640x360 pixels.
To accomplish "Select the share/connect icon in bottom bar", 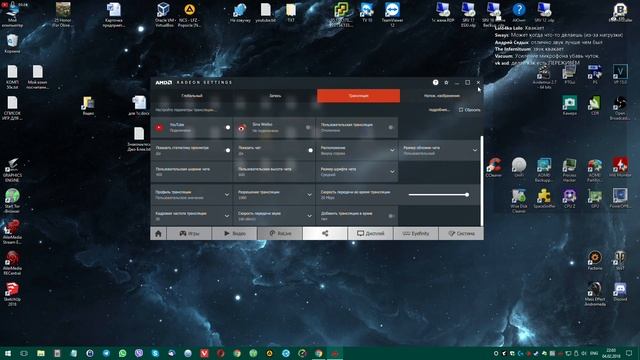I will (325, 233).
